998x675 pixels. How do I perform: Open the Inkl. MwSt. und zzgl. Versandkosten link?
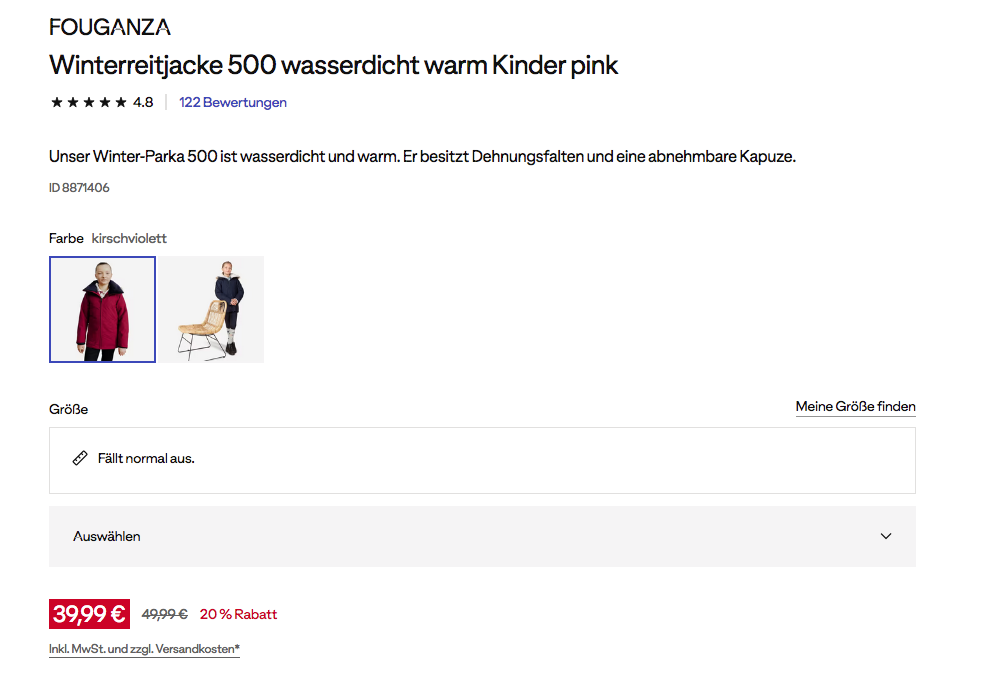144,649
